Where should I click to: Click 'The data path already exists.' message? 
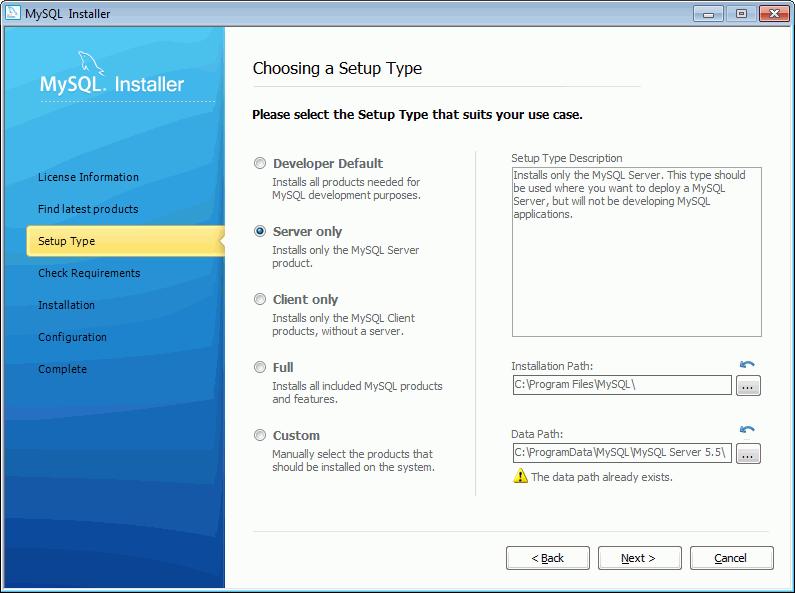[x=602, y=477]
